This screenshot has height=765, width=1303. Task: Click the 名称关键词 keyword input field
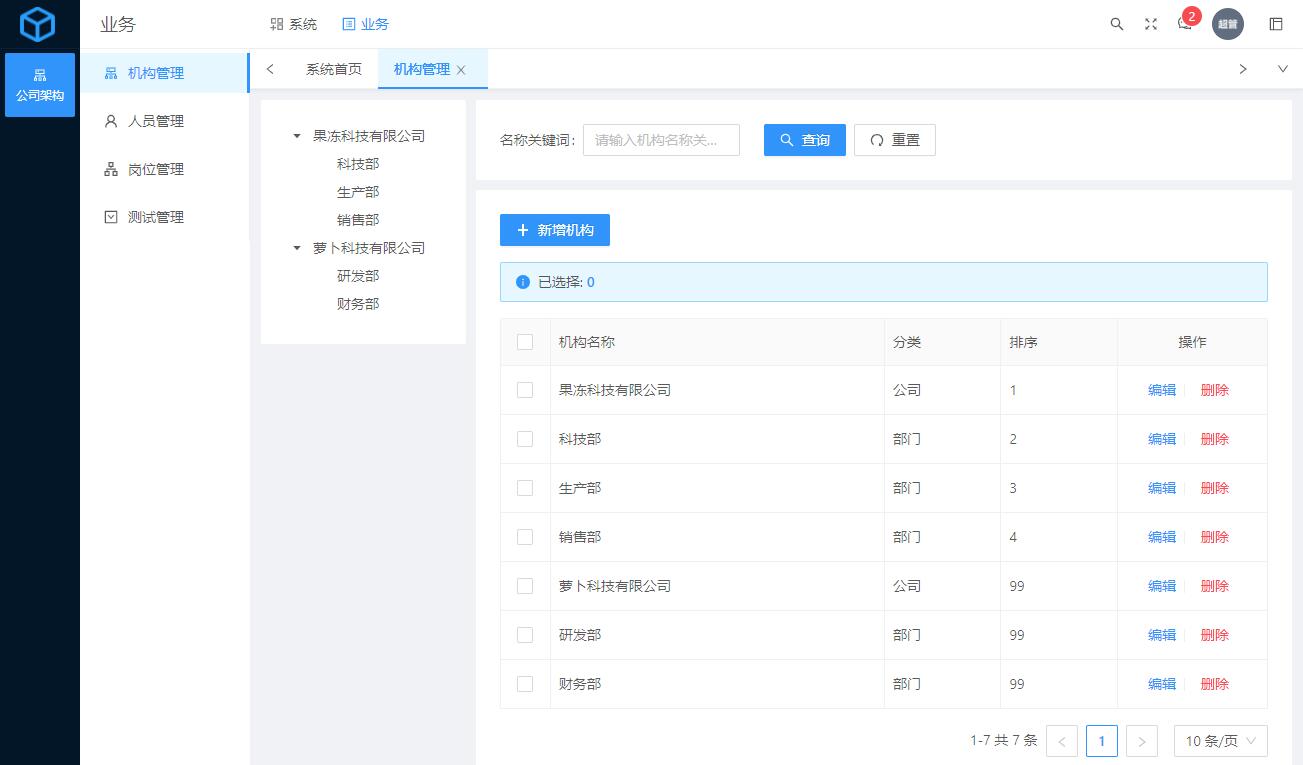tap(660, 140)
